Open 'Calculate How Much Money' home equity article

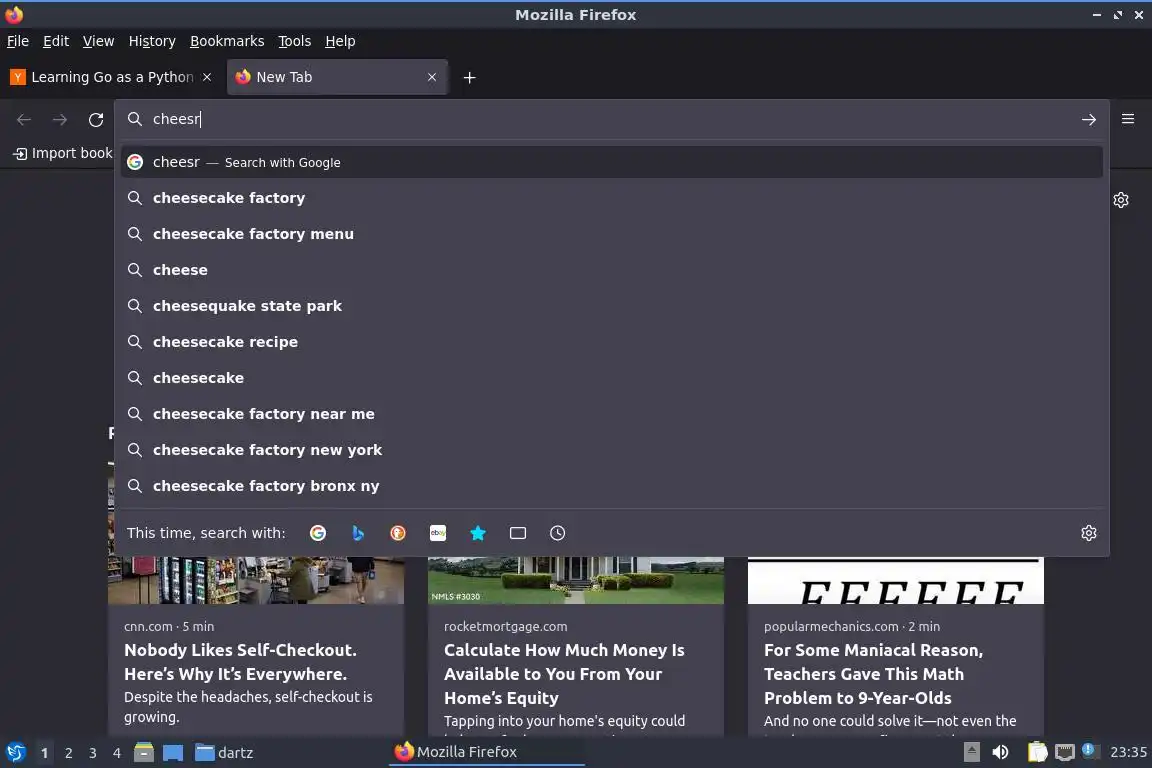tap(564, 674)
